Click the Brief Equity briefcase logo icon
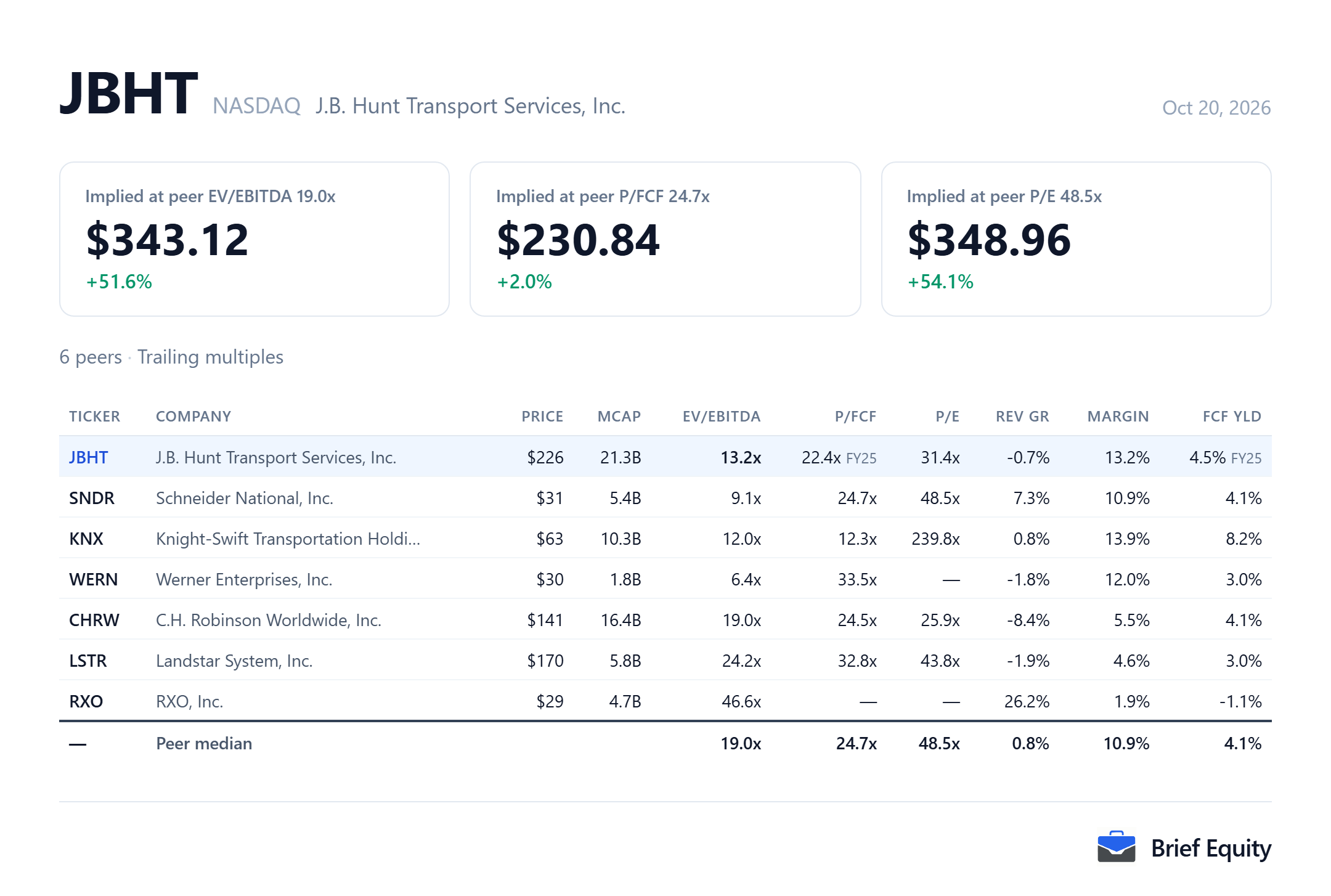This screenshot has height=896, width=1331. tap(1116, 847)
